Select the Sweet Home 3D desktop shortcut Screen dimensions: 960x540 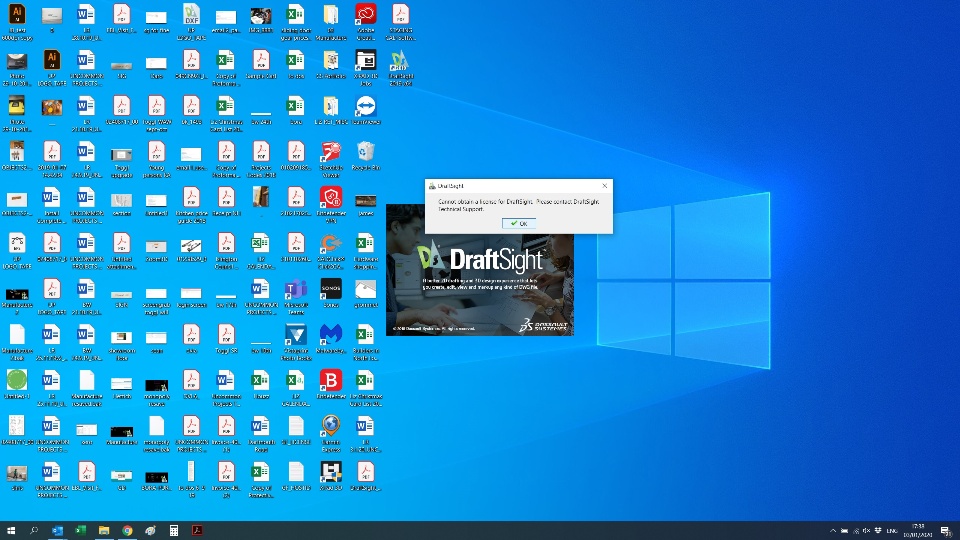click(331, 475)
